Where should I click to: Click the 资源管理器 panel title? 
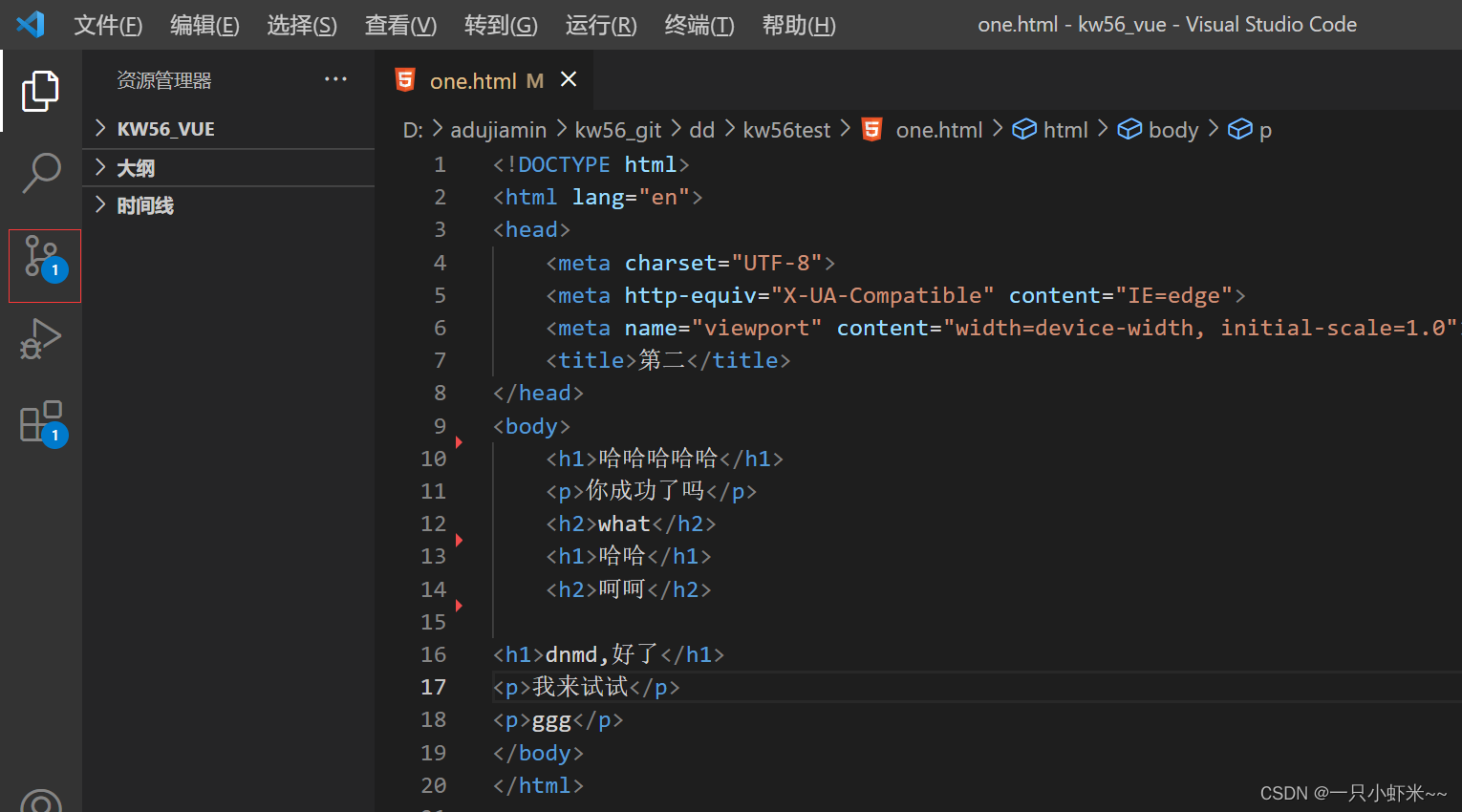pyautogui.click(x=164, y=80)
